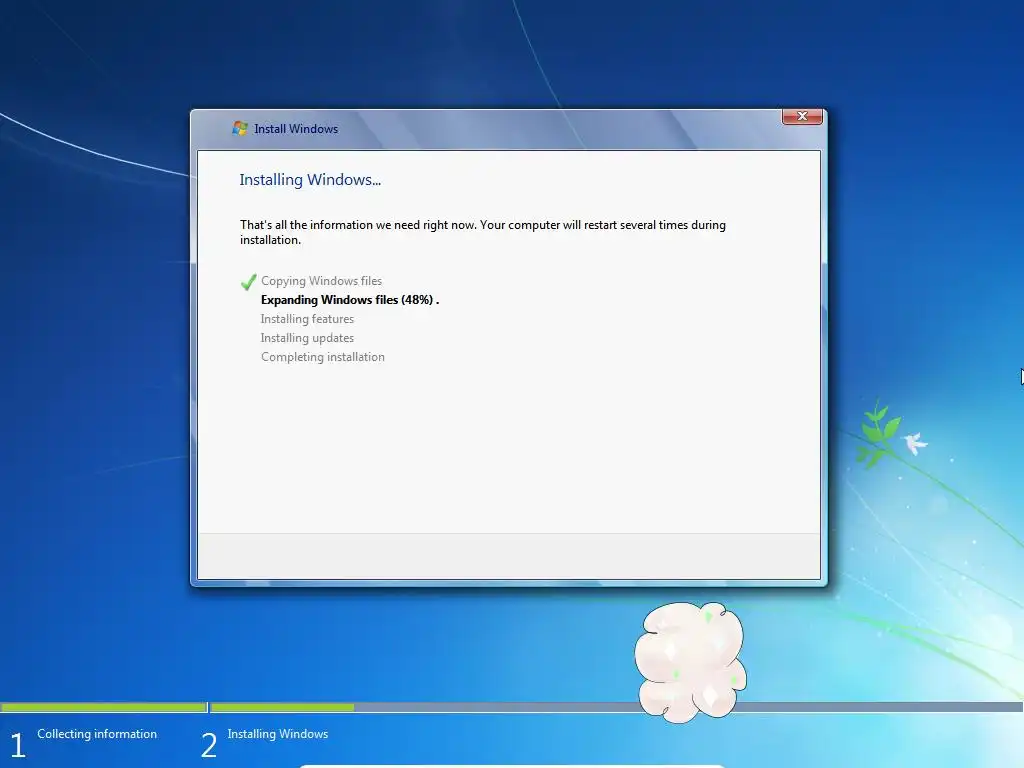Screen dimensions: 1024x768
Task: Click the 'Install Windows' title bar text
Action: (x=296, y=129)
